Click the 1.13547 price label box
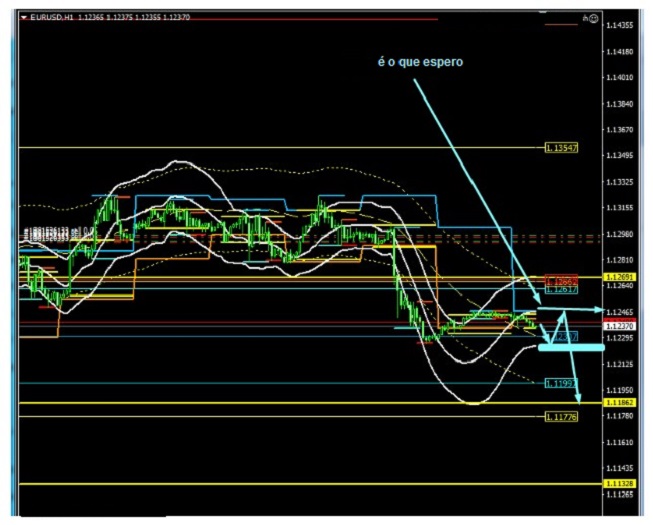This screenshot has height=525, width=653. [x=561, y=148]
